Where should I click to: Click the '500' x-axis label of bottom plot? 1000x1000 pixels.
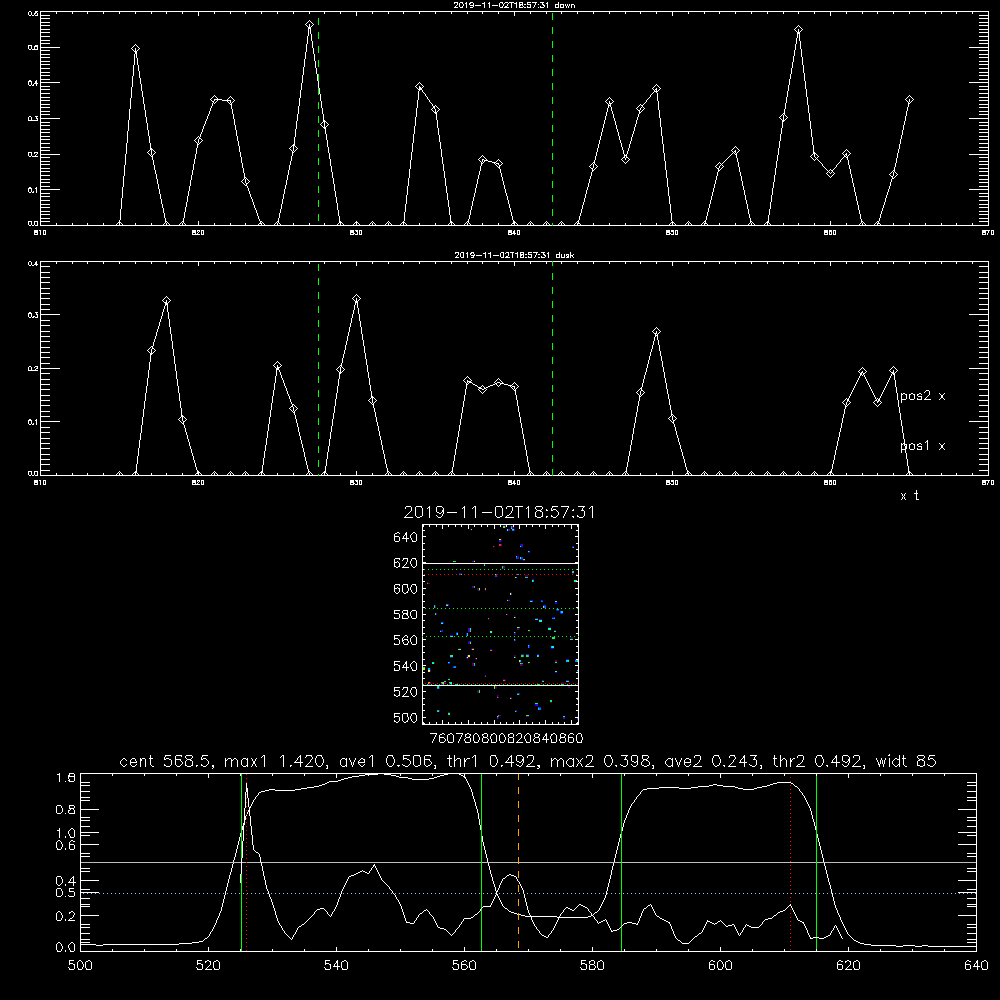[80, 966]
